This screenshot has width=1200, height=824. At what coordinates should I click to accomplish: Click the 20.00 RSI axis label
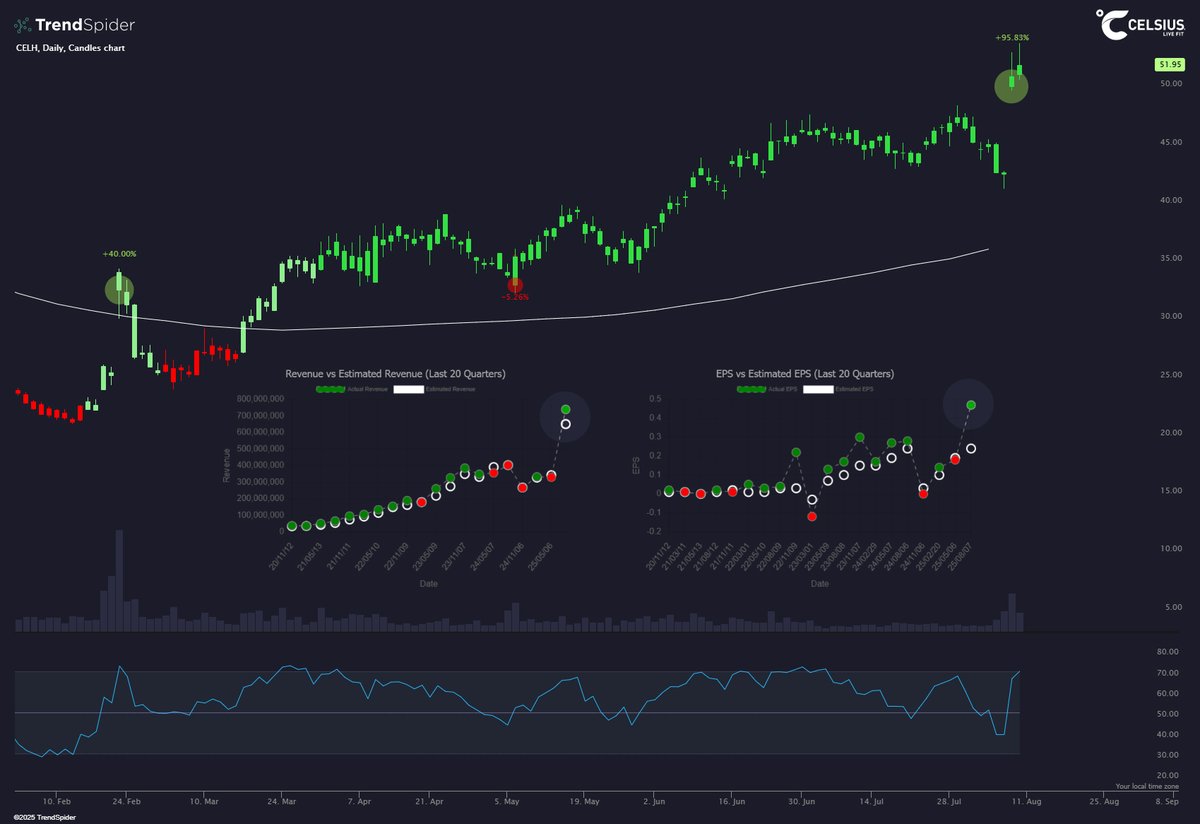pos(1170,776)
